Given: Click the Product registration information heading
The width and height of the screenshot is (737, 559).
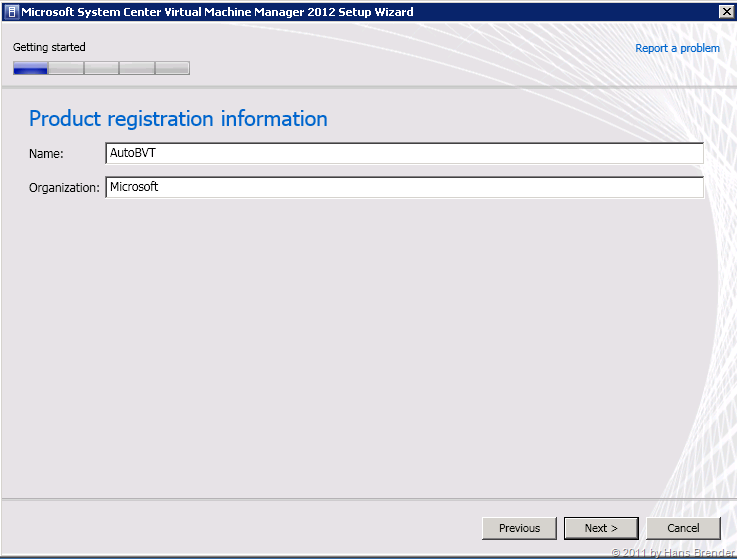Looking at the screenshot, I should click(x=178, y=119).
